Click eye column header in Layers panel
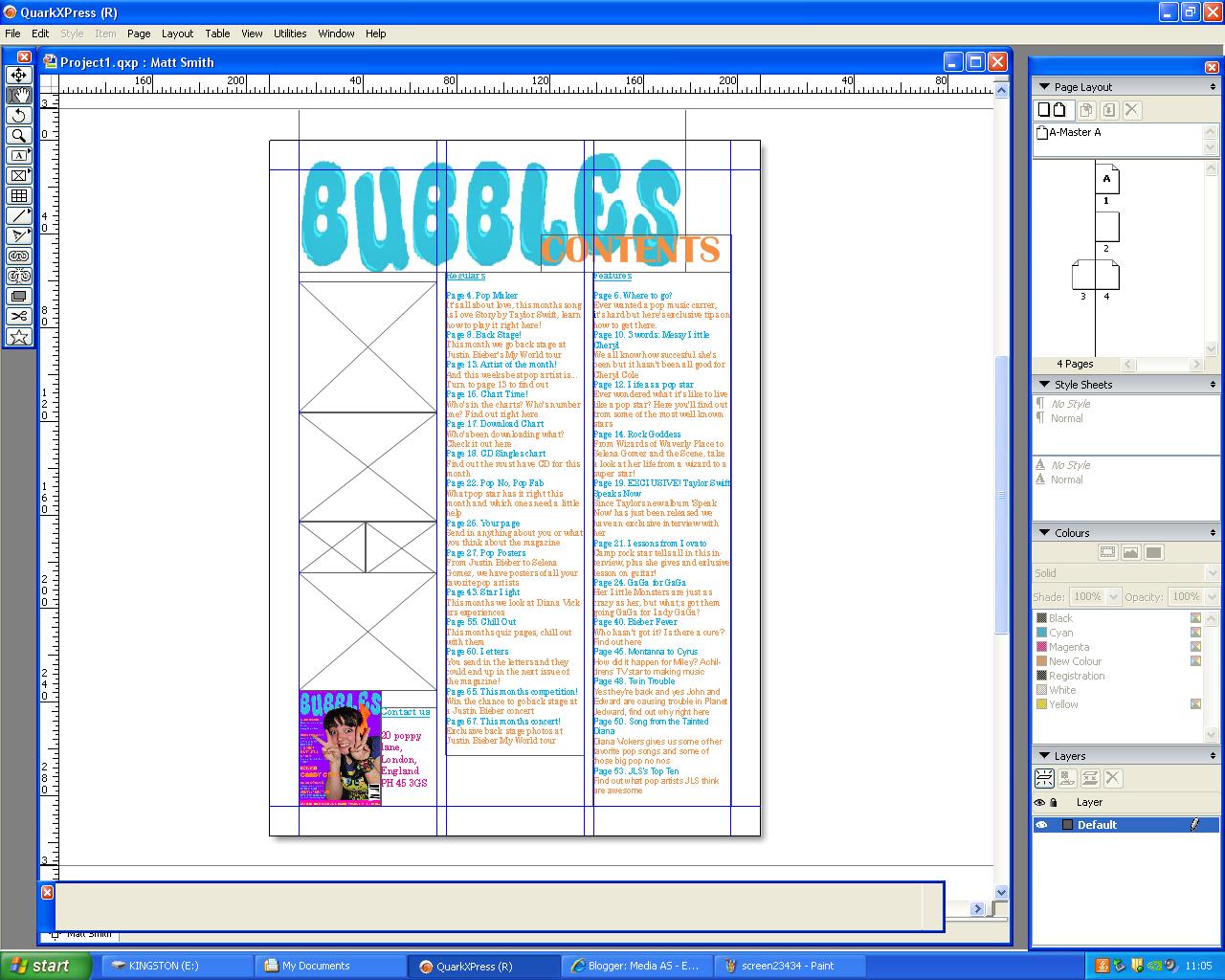The image size is (1225, 980). pos(1039,803)
